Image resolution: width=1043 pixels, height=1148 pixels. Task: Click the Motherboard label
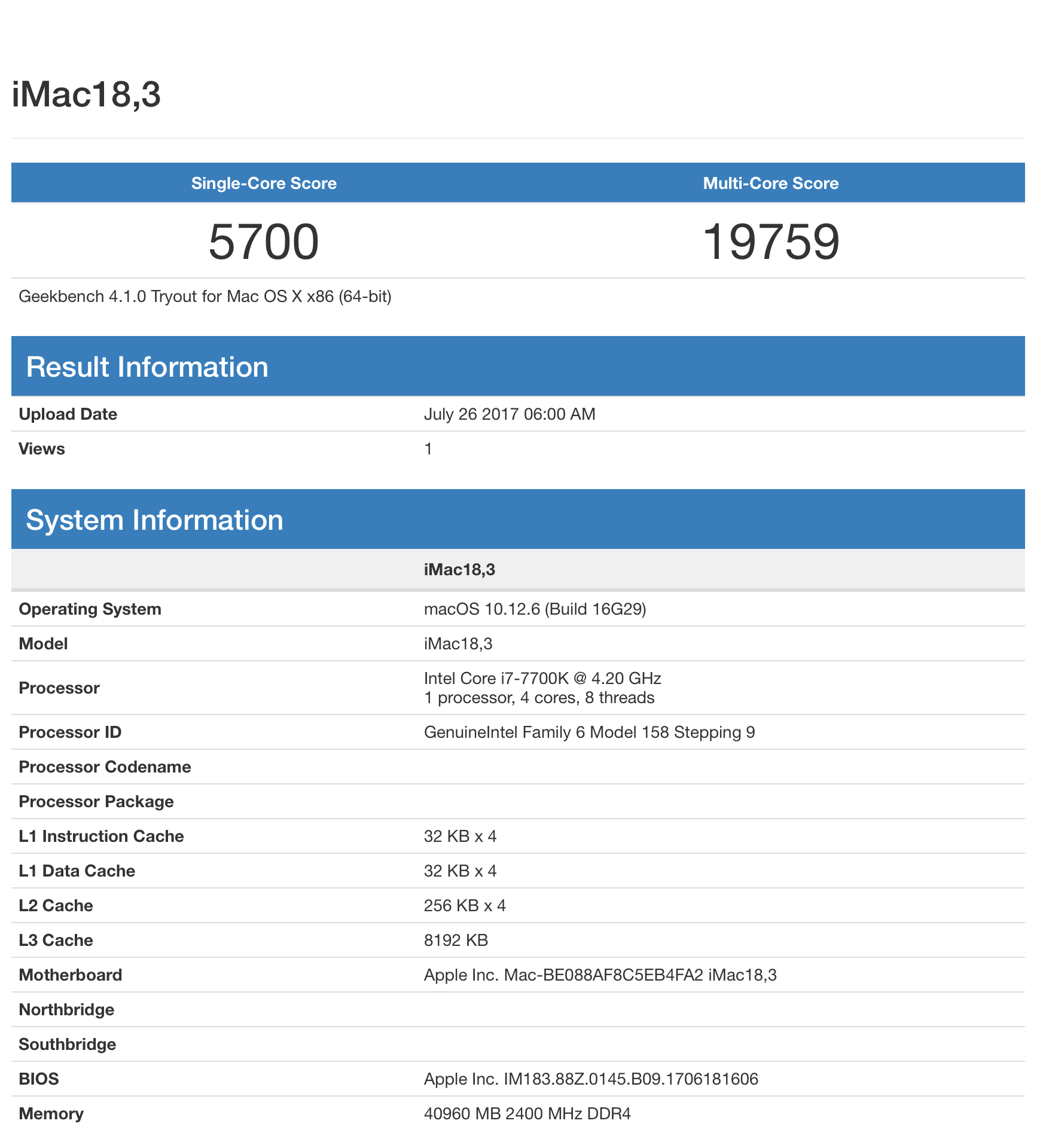(71, 975)
